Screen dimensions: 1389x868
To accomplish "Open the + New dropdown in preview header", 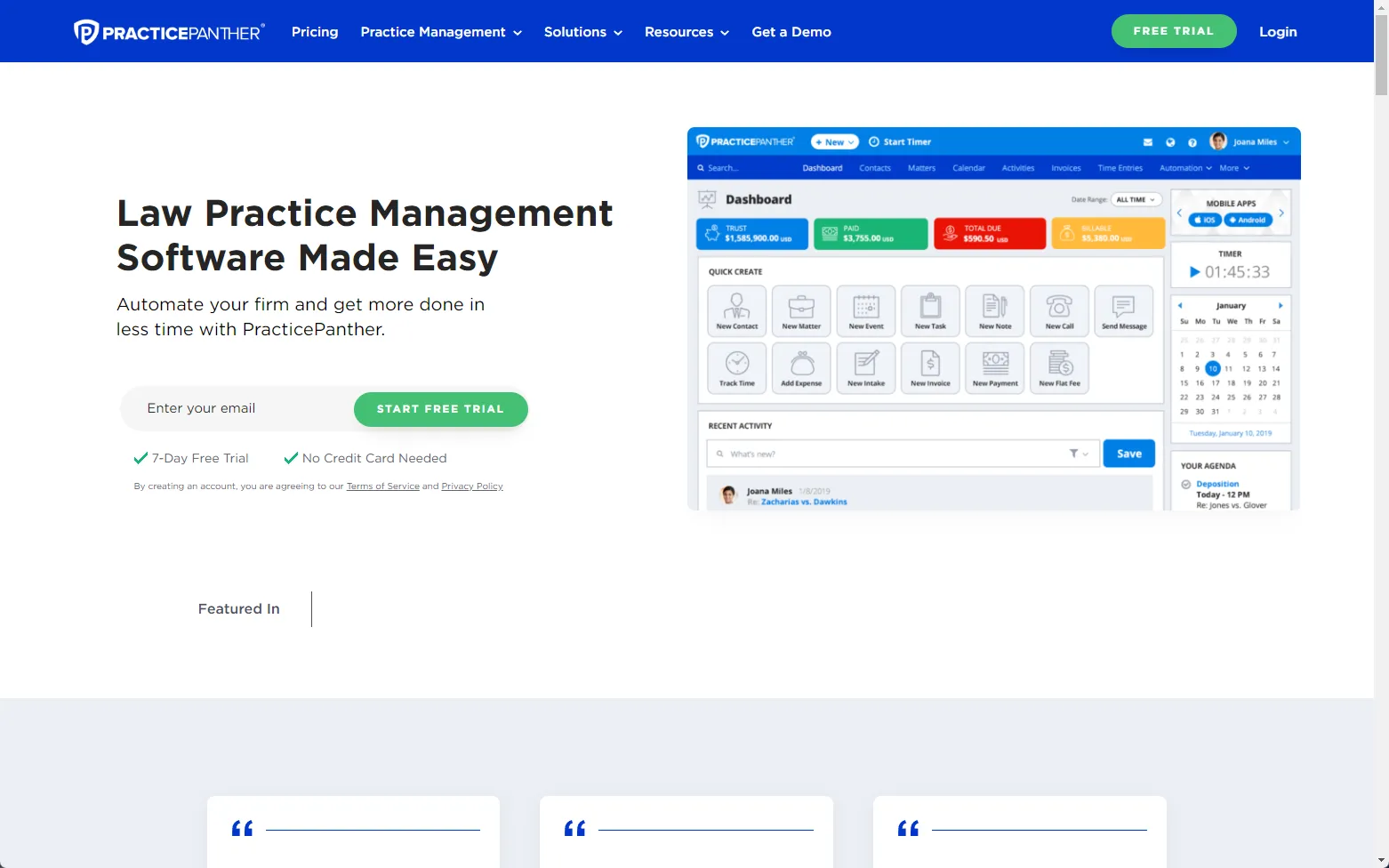I will click(834, 142).
